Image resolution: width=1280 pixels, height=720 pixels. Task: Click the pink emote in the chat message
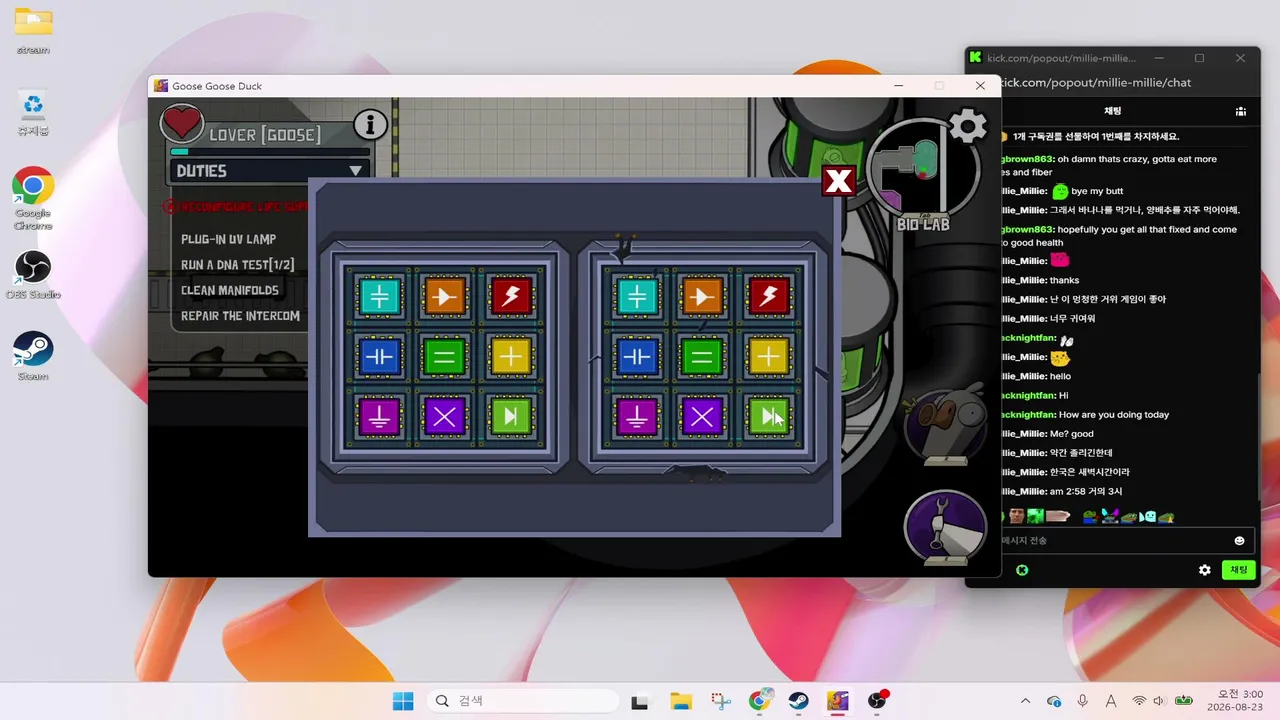(x=1059, y=260)
